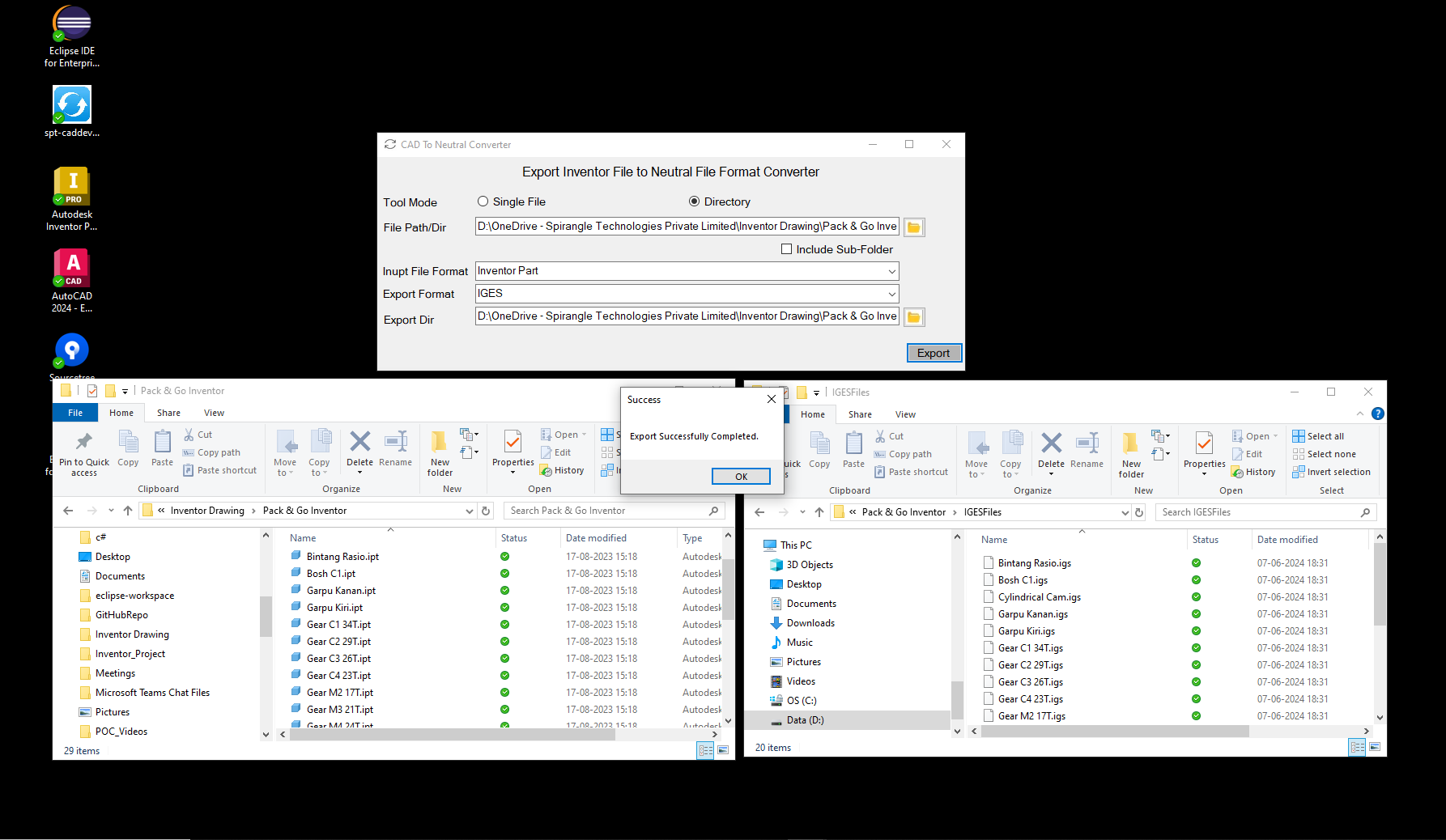This screenshot has width=1446, height=840.
Task: Click Copy path in the Pack & Go Inventor ribbon
Action: 212,452
